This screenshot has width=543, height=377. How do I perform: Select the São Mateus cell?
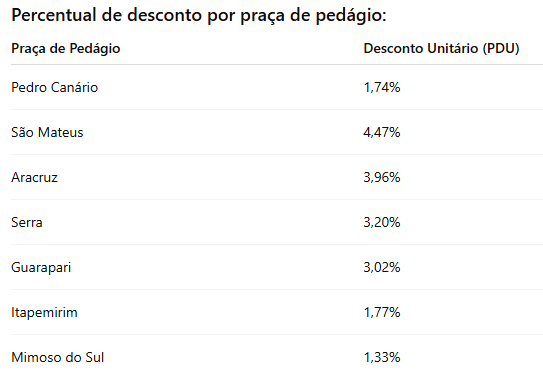[x=47, y=132]
